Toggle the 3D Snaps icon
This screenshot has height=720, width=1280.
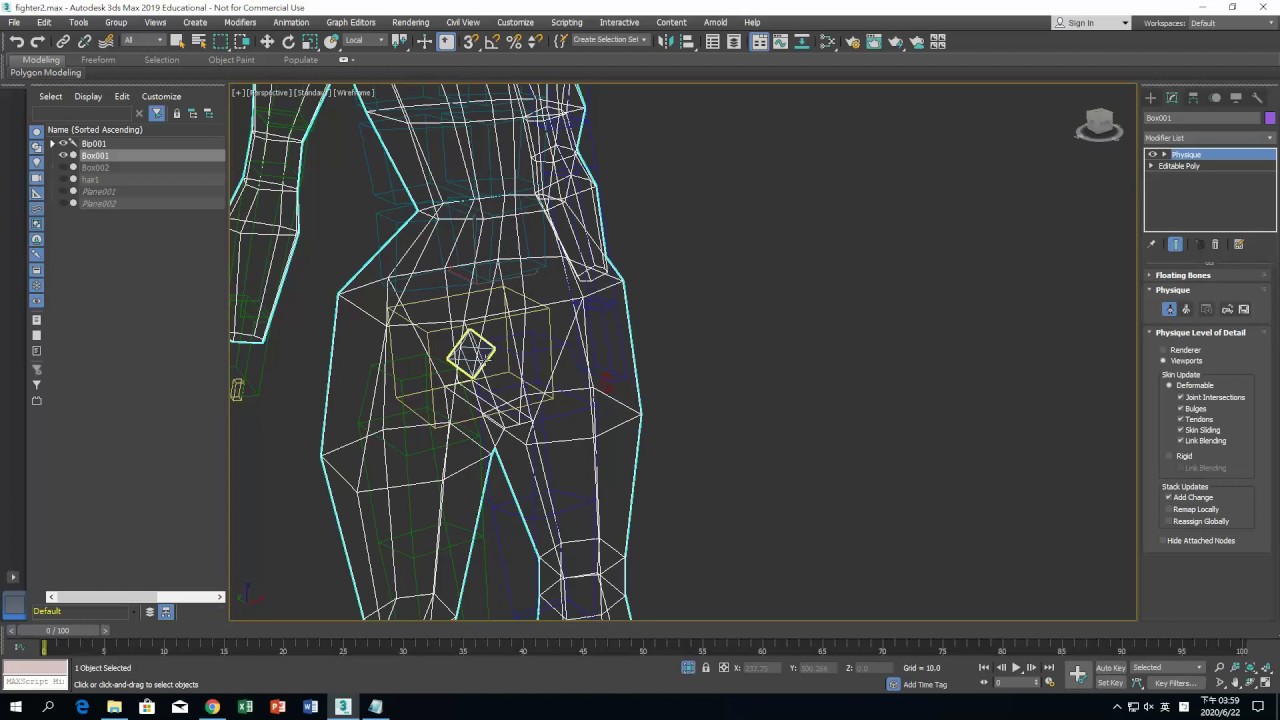coord(470,41)
